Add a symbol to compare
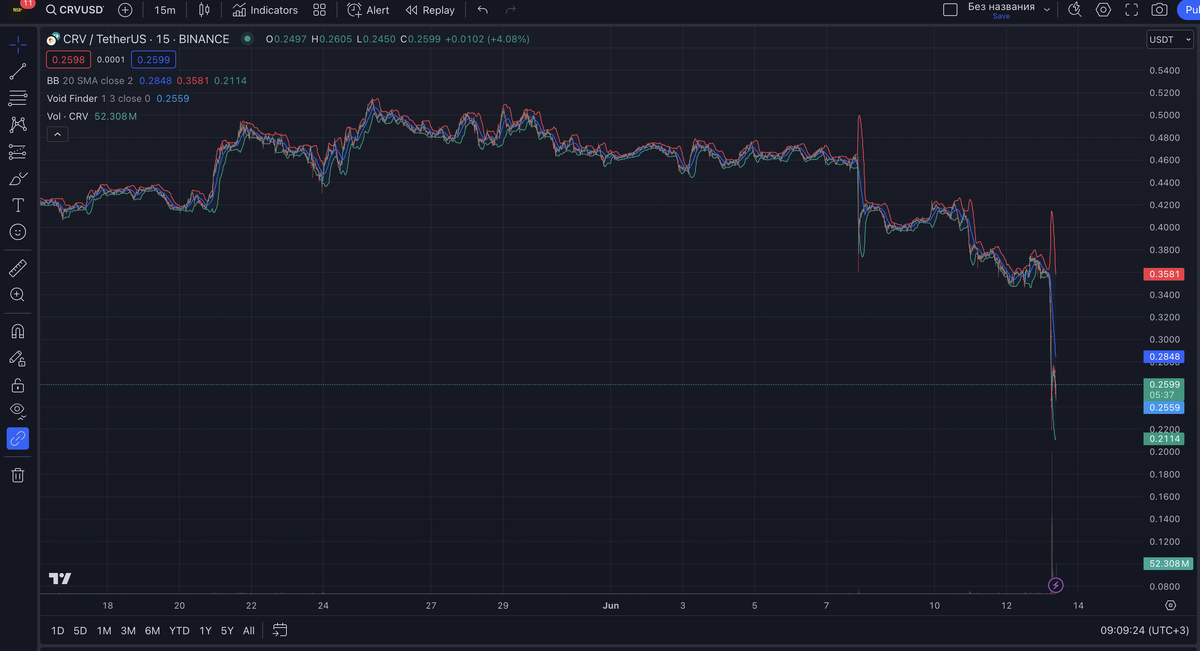The width and height of the screenshot is (1200, 651). click(x=125, y=10)
